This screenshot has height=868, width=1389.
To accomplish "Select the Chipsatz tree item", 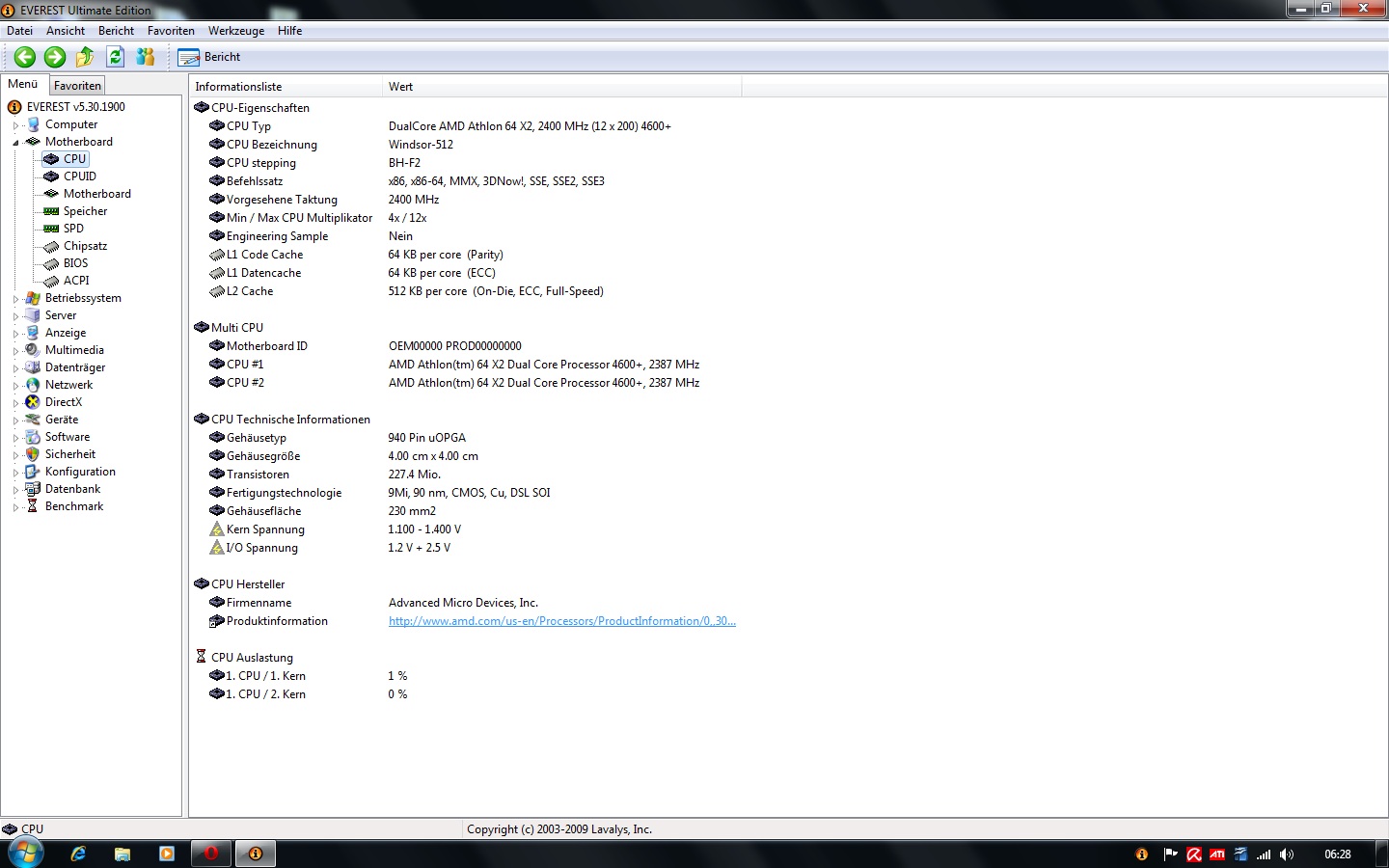I will (x=85, y=246).
